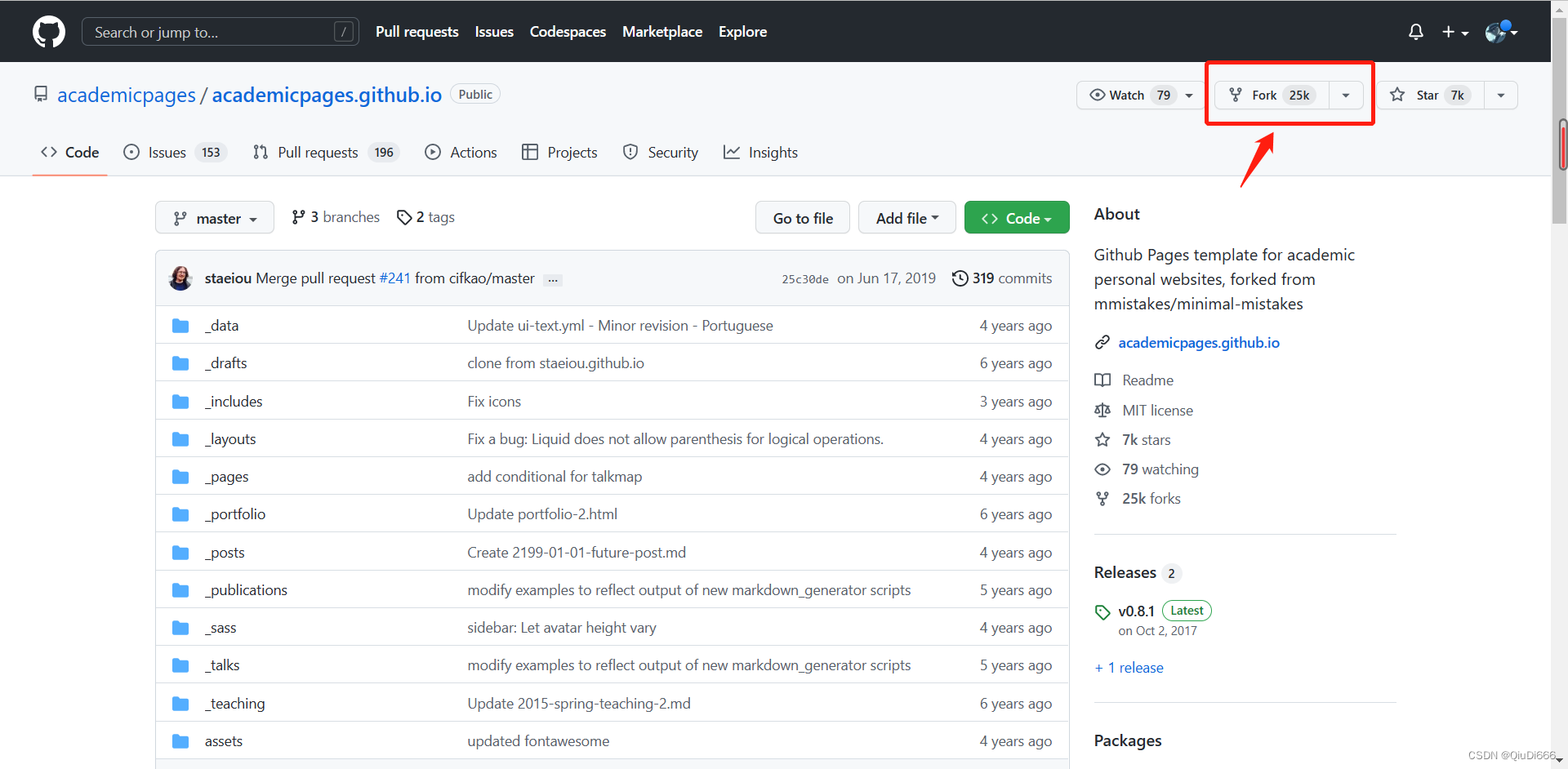Open the user avatar menu
The image size is (1568, 769).
1501,32
